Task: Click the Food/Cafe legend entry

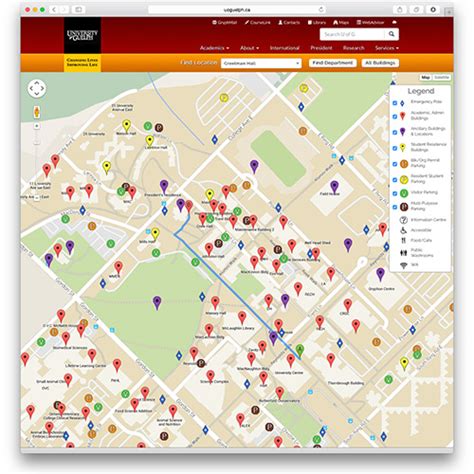Action: (x=416, y=240)
